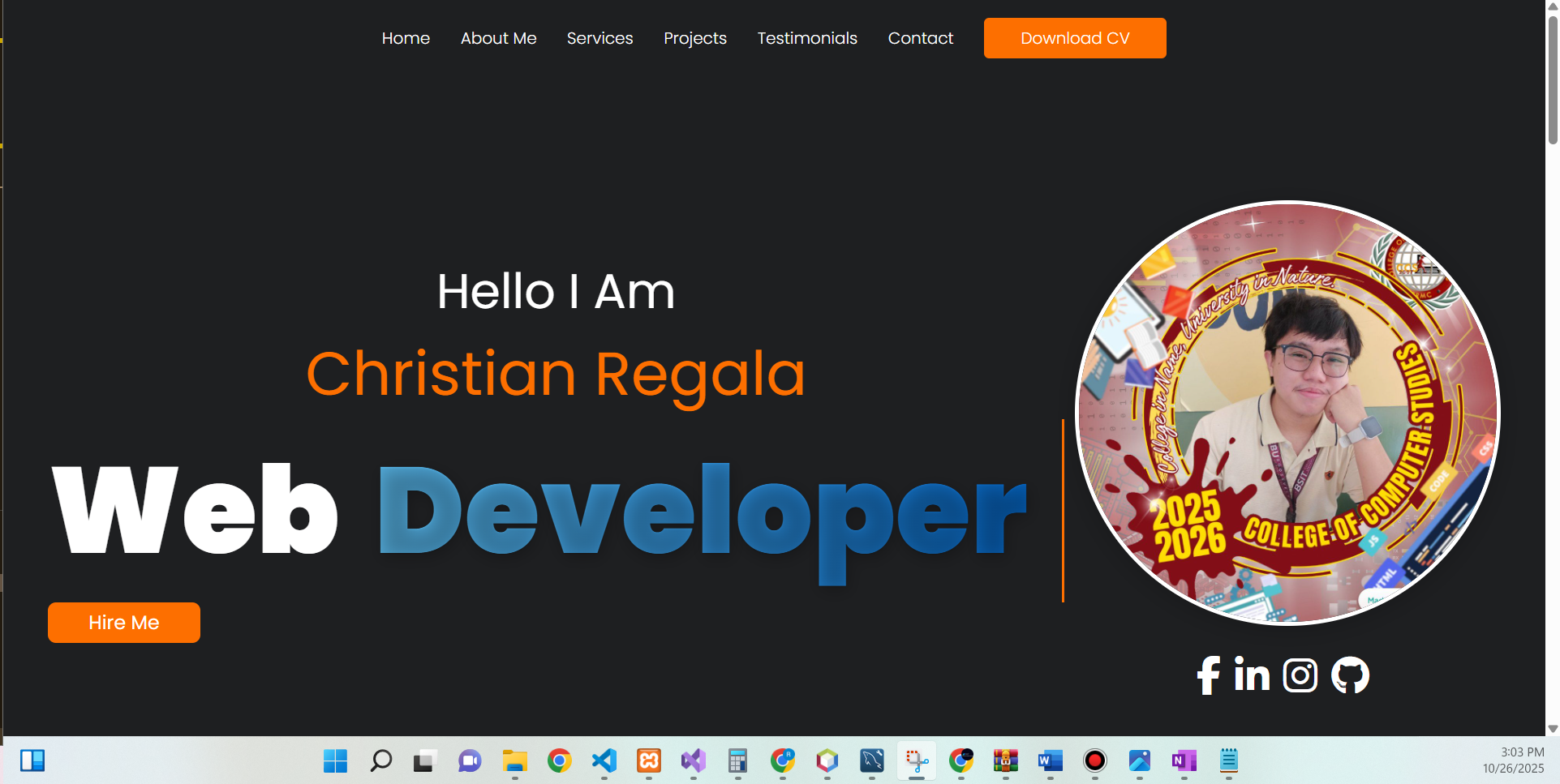Open the Instagram social icon

coord(1300,675)
